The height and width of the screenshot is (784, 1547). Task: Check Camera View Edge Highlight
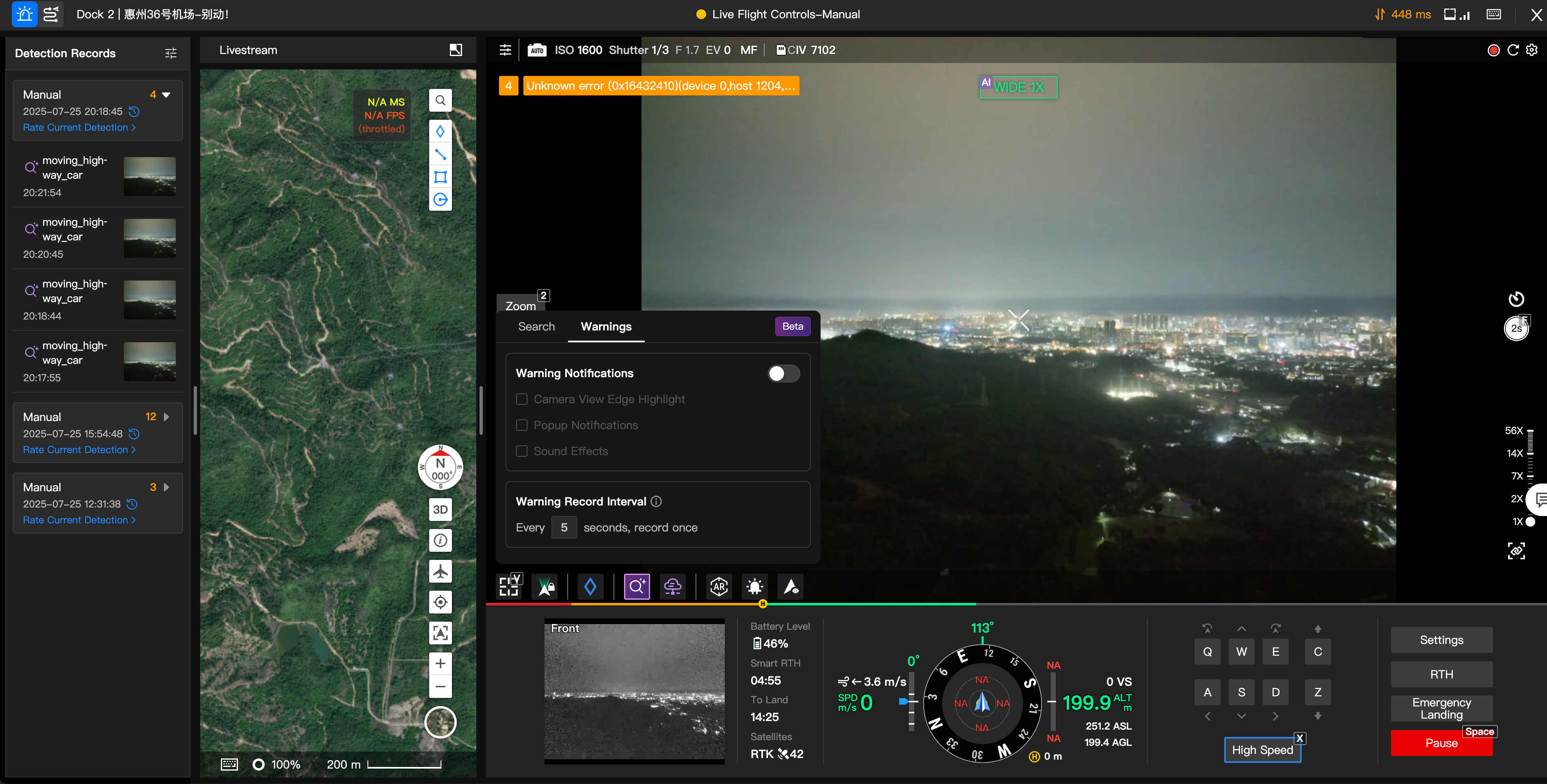tap(522, 399)
